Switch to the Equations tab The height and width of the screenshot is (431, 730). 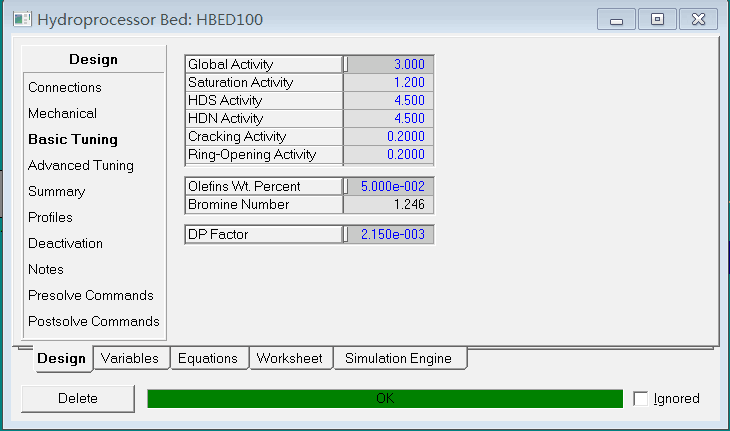(x=208, y=358)
